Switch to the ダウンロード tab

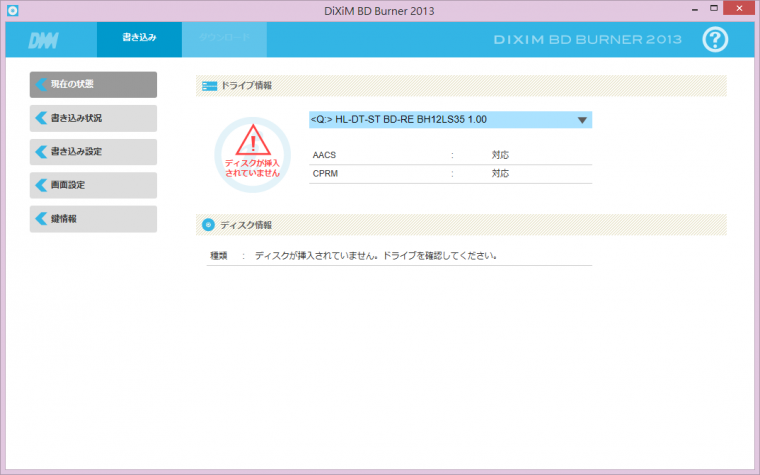(x=224, y=39)
